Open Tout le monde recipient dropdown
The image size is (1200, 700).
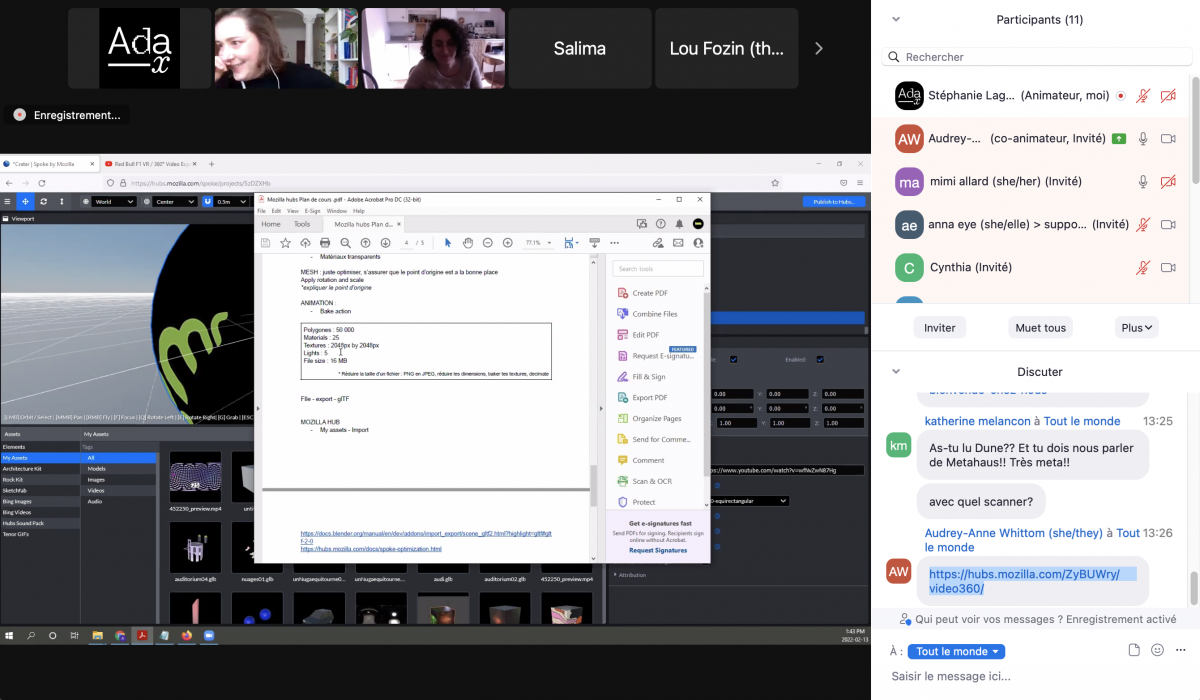tap(956, 651)
